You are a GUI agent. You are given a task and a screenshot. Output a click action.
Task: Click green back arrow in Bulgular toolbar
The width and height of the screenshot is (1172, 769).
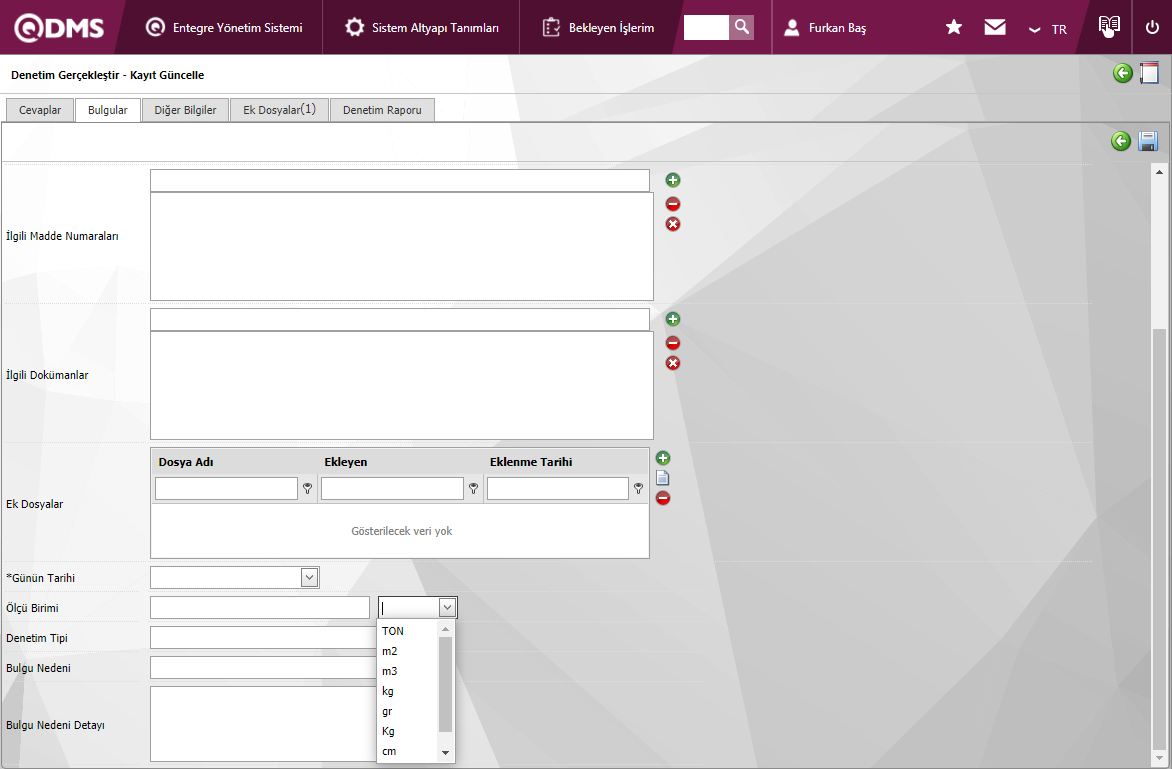click(x=1121, y=140)
